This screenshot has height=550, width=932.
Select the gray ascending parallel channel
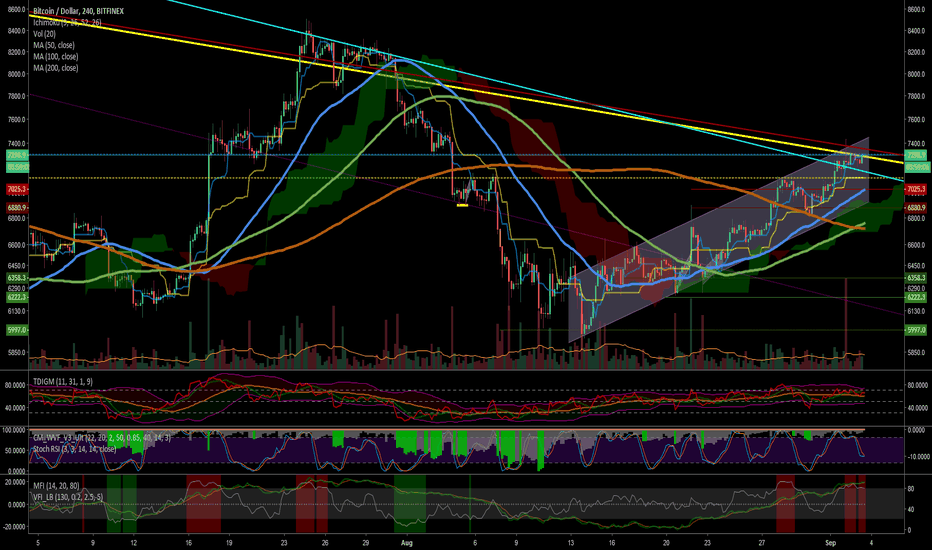[719, 240]
